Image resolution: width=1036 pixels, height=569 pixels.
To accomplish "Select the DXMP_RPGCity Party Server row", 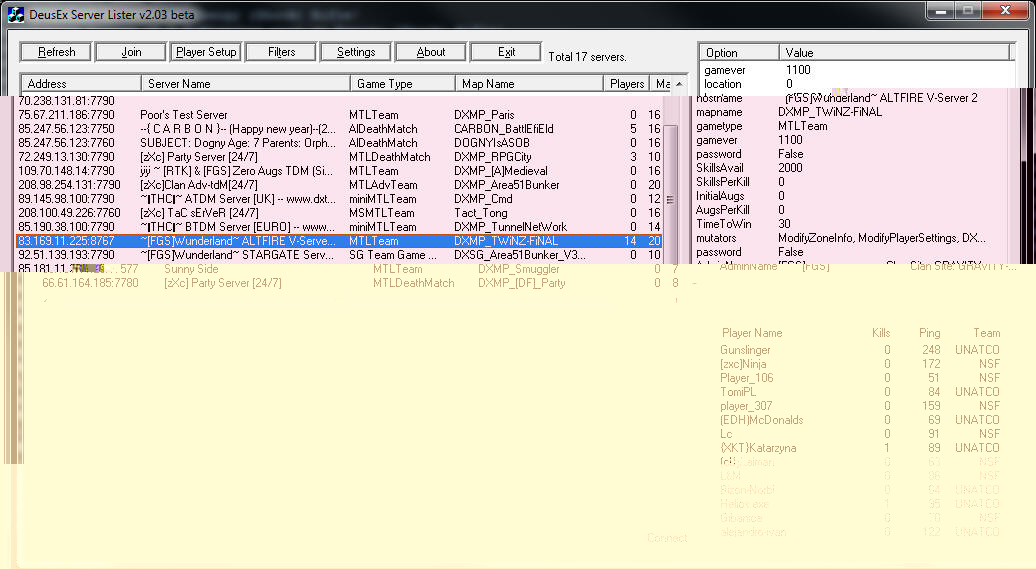I will point(198,157).
